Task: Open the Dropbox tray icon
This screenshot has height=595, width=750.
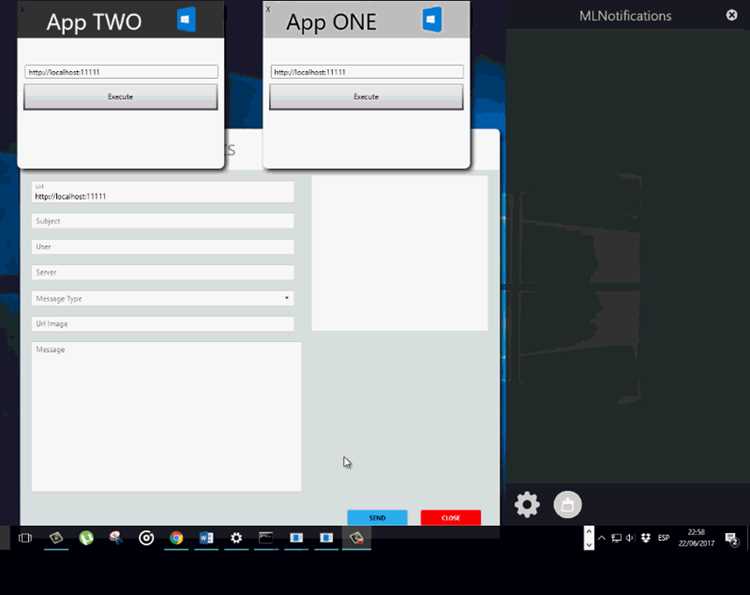Action: [x=646, y=539]
